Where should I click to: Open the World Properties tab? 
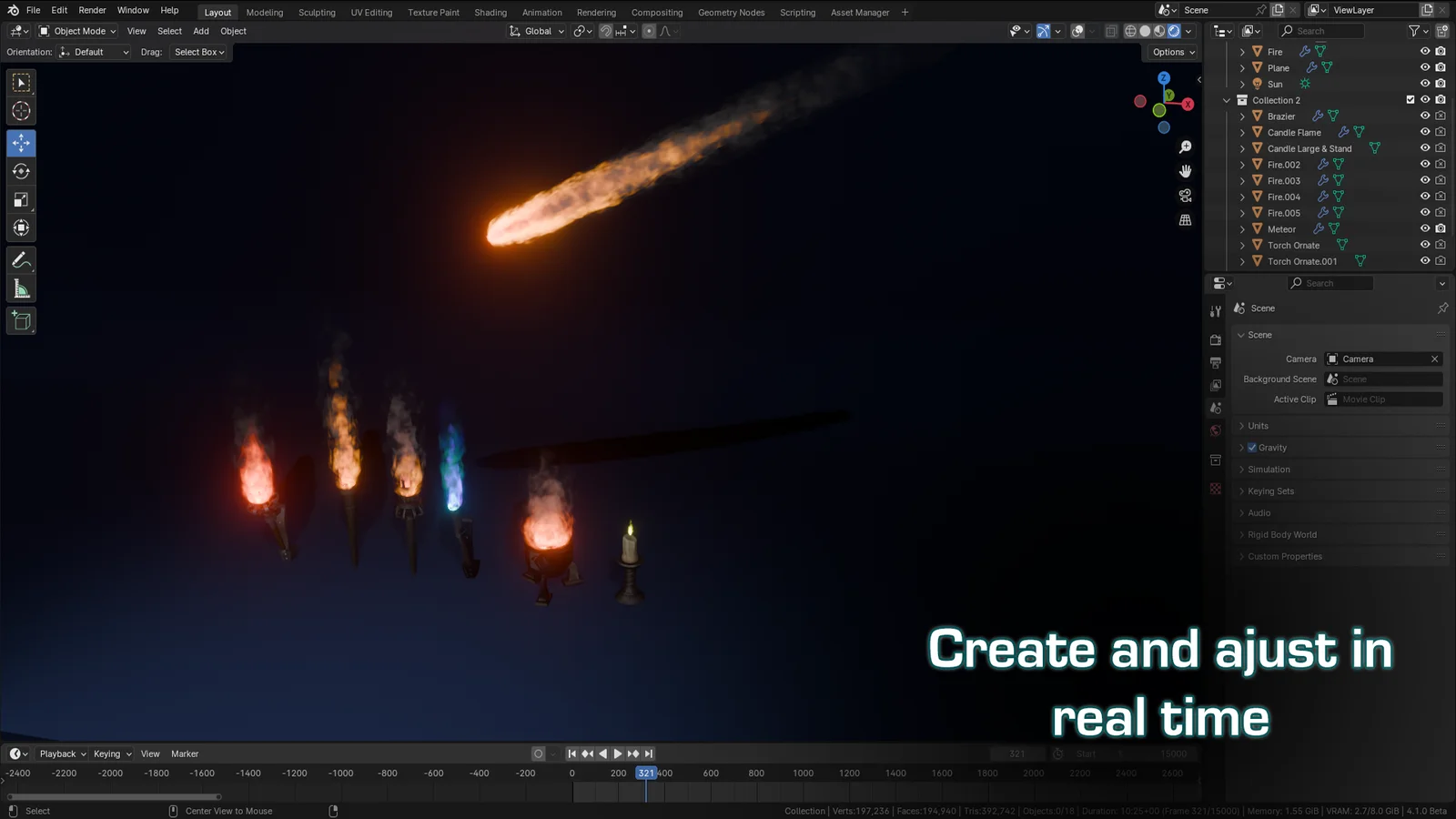(1215, 430)
